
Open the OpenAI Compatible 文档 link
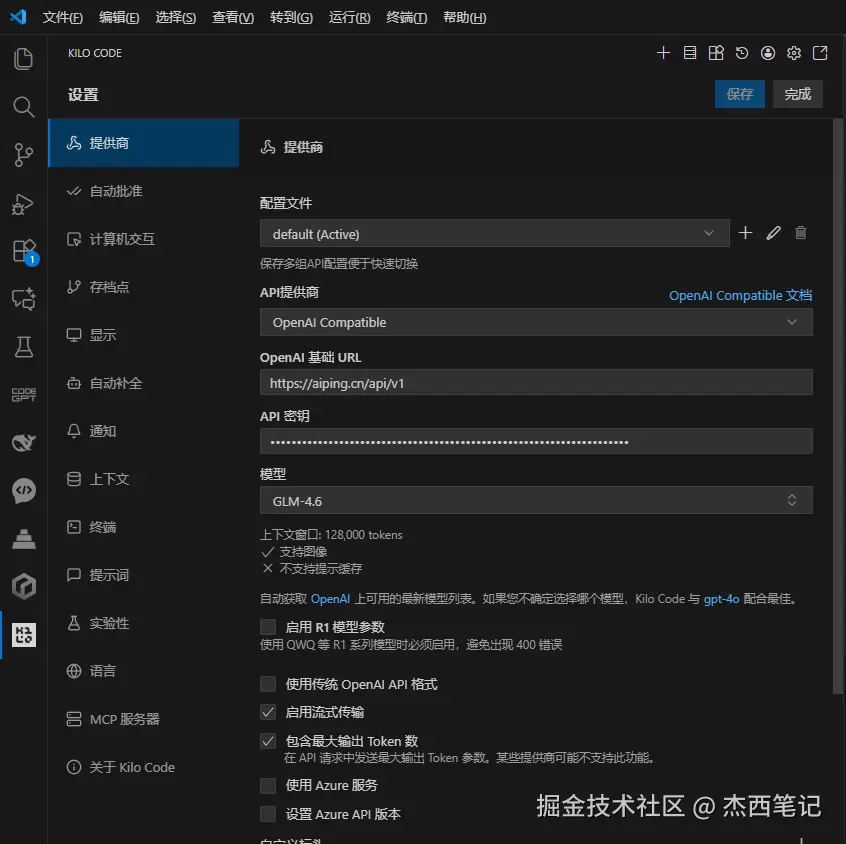(x=740, y=296)
